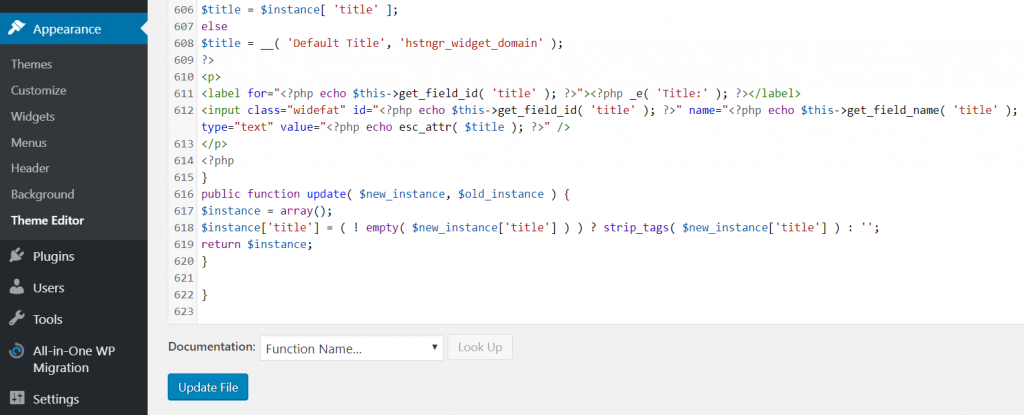Click the Appearance paintbrush icon
This screenshot has width=1024, height=415.
point(17,29)
